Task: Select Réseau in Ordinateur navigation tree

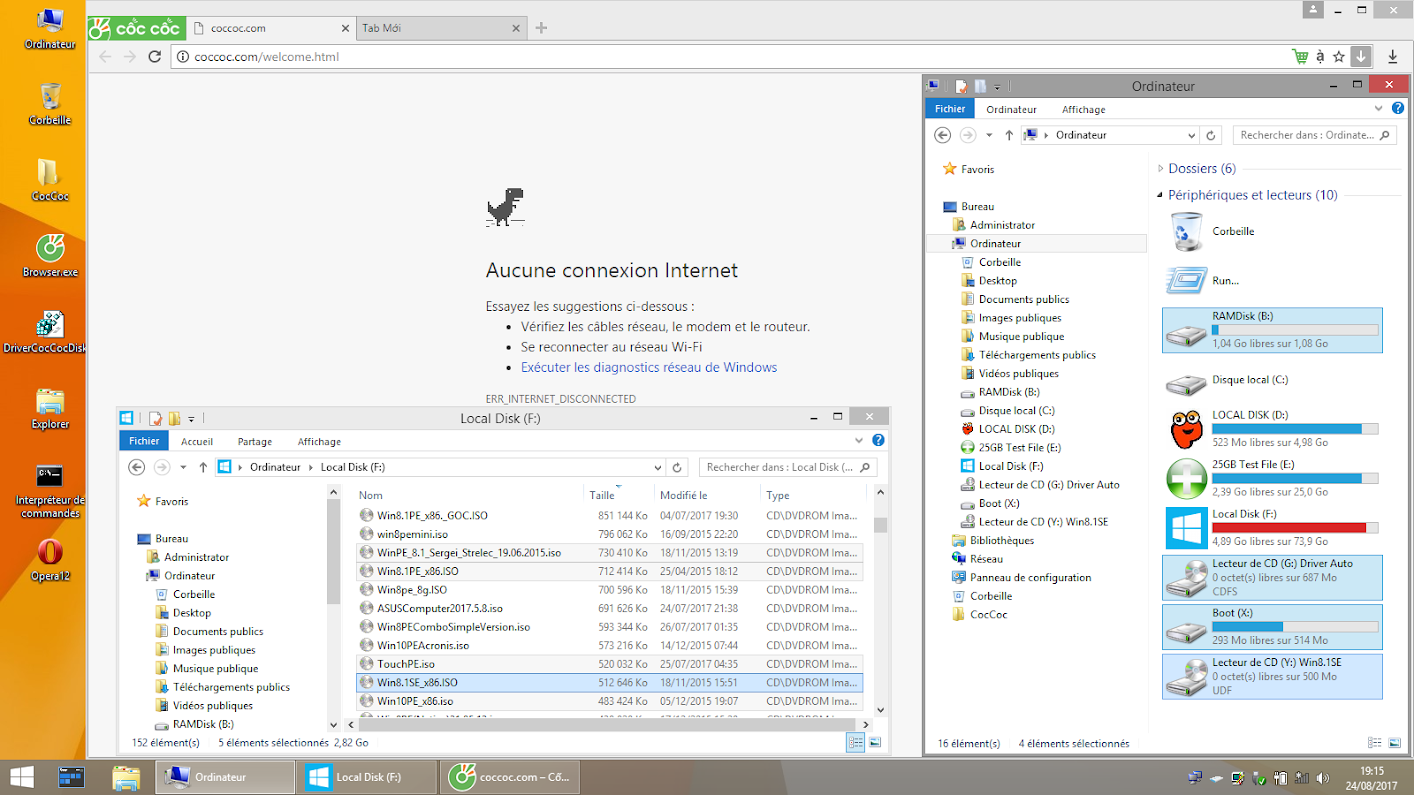Action: (x=977, y=559)
